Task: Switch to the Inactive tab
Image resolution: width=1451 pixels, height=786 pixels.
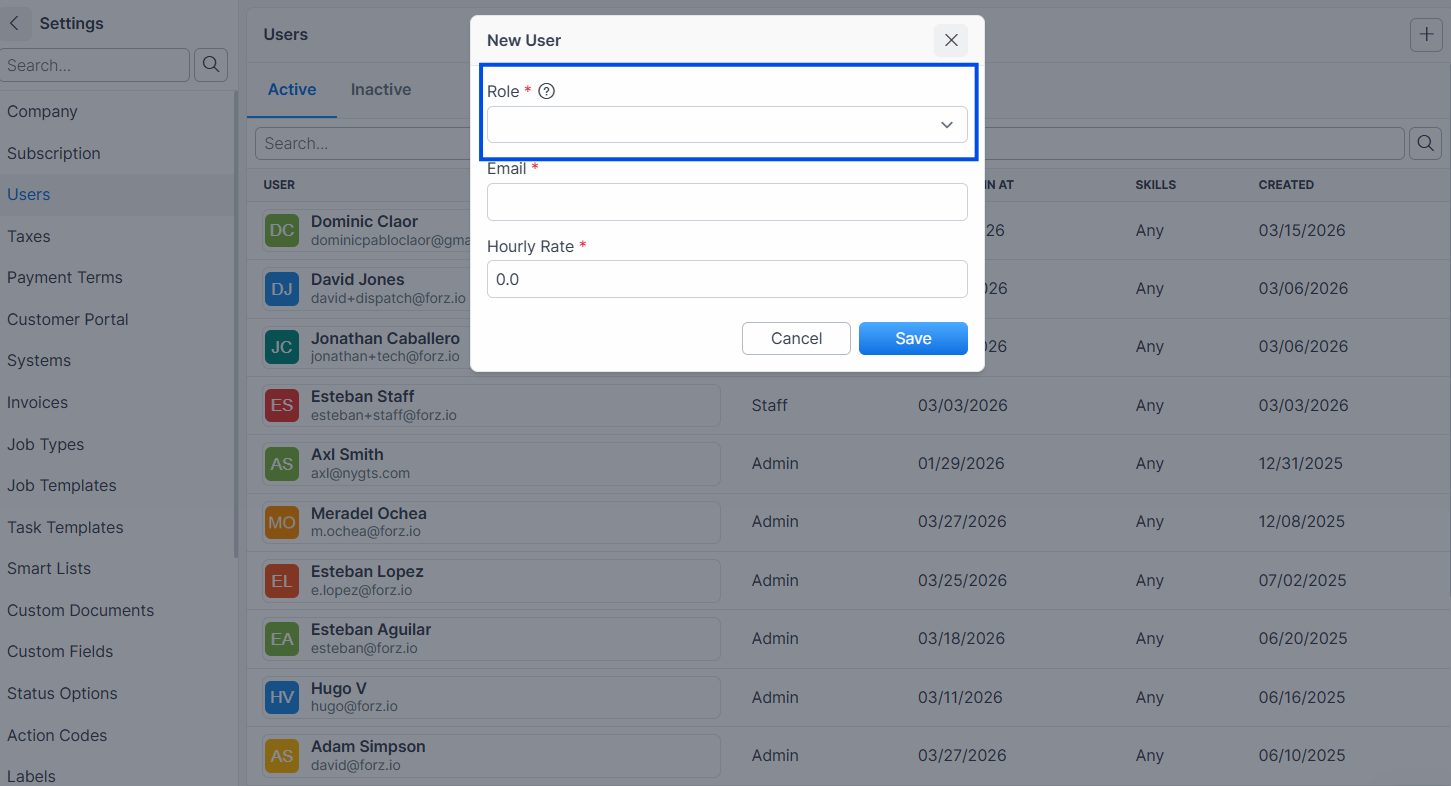Action: [381, 89]
